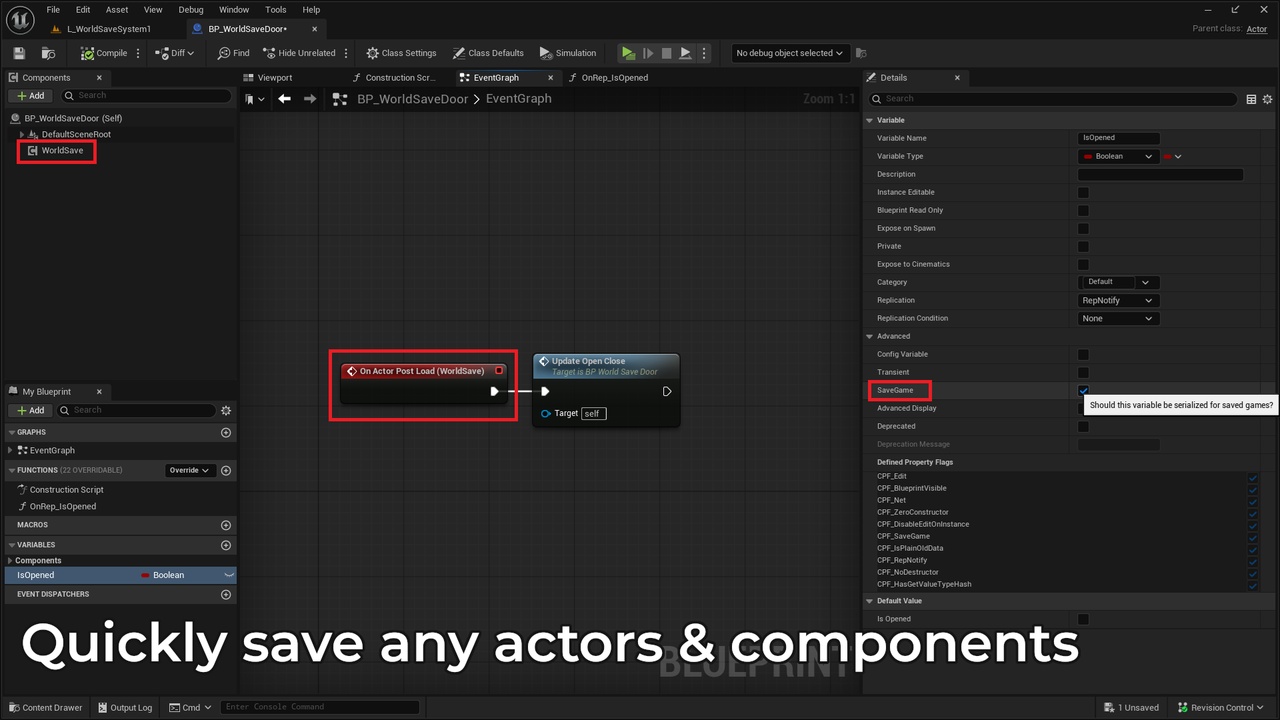Screen dimensions: 1280x720
Task: Add a new graph with plus icon
Action: 226,432
